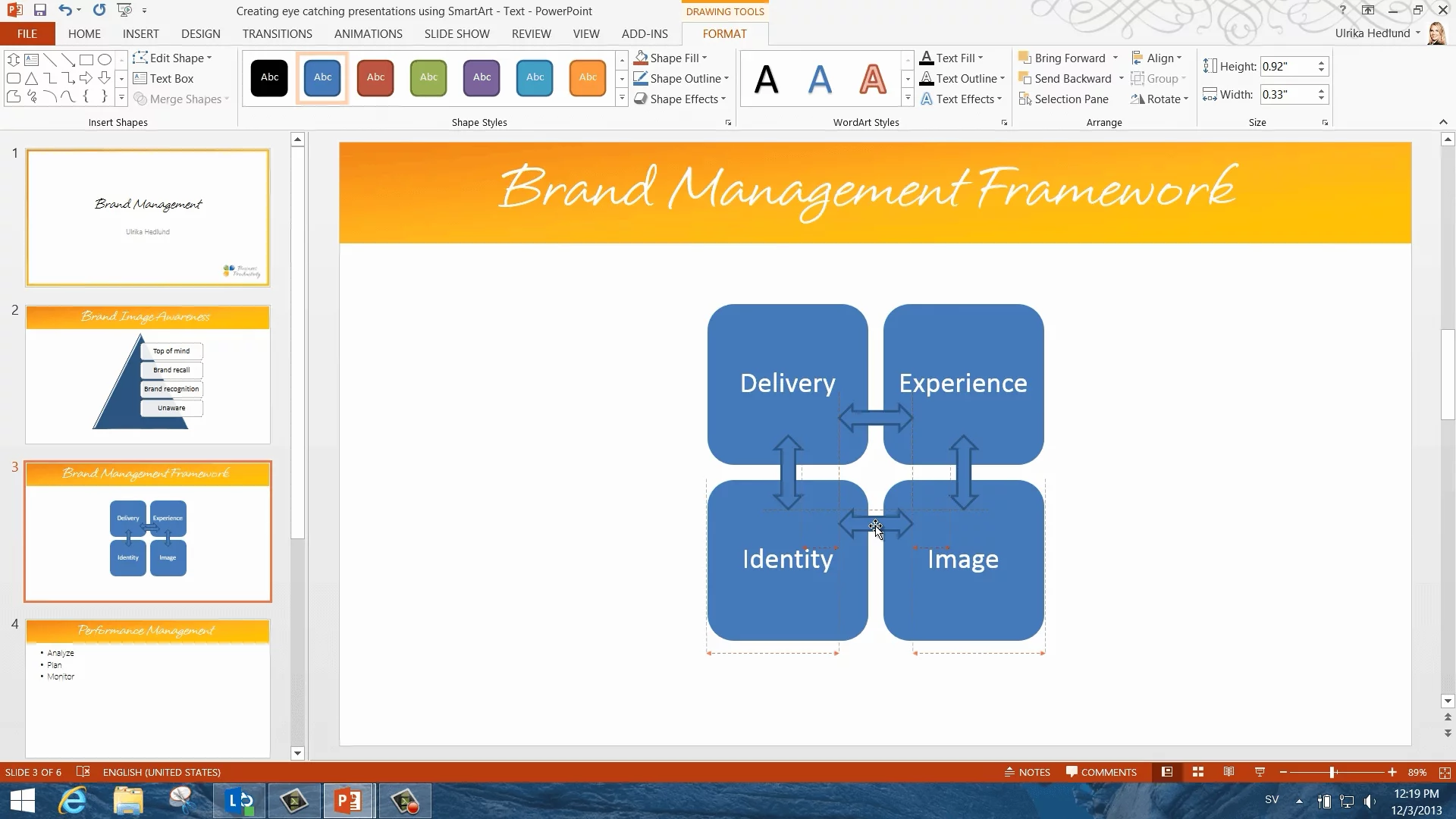Expand the Shape Styles gallery more arrow
The width and height of the screenshot is (1456, 819).
(622, 98)
